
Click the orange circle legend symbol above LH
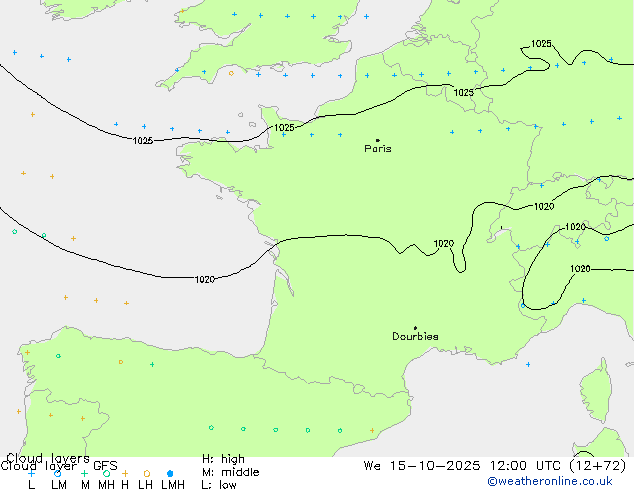147,473
